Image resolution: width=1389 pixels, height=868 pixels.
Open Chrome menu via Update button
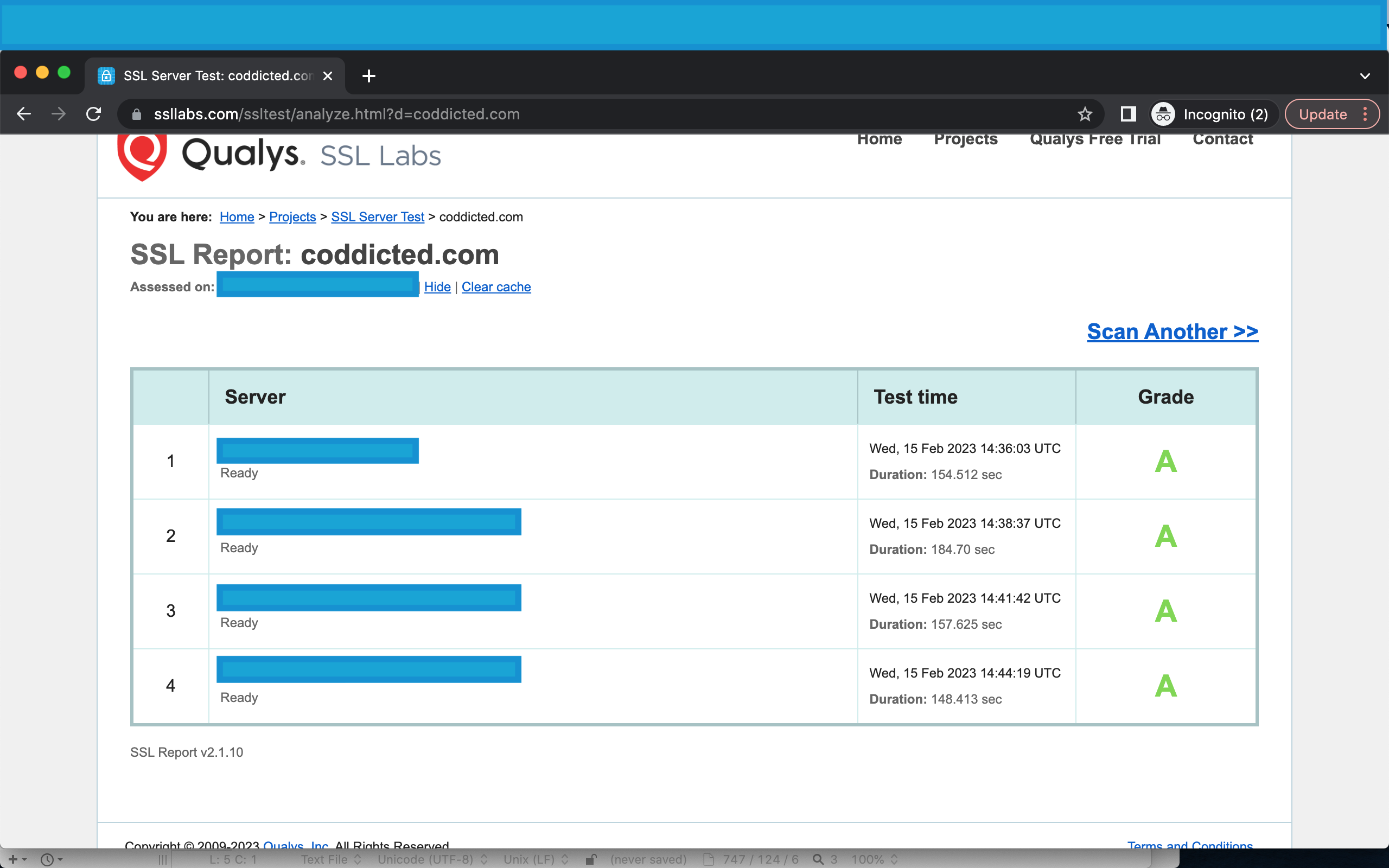pos(1331,114)
